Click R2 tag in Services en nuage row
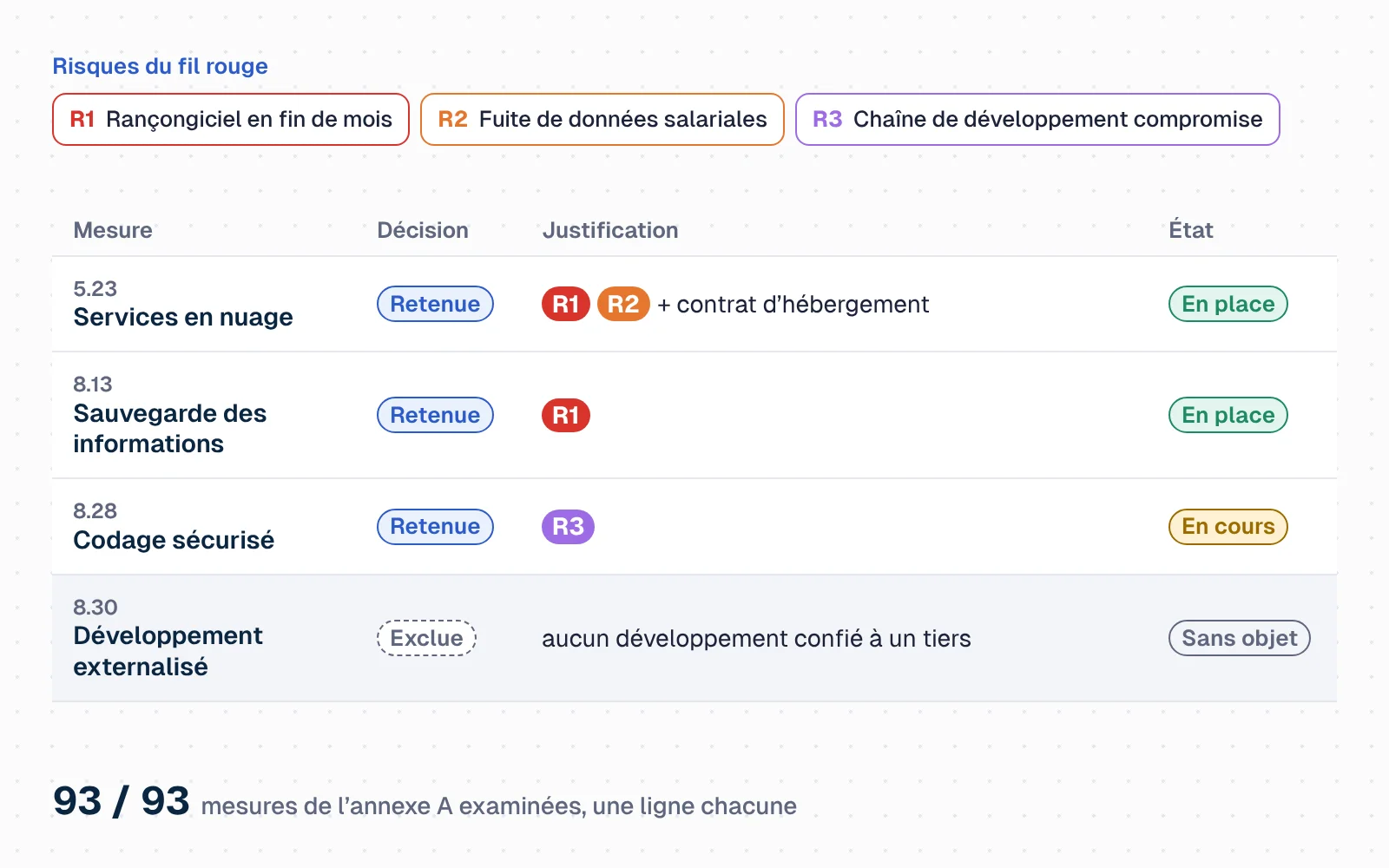The width and height of the screenshot is (1389, 868). tap(623, 304)
